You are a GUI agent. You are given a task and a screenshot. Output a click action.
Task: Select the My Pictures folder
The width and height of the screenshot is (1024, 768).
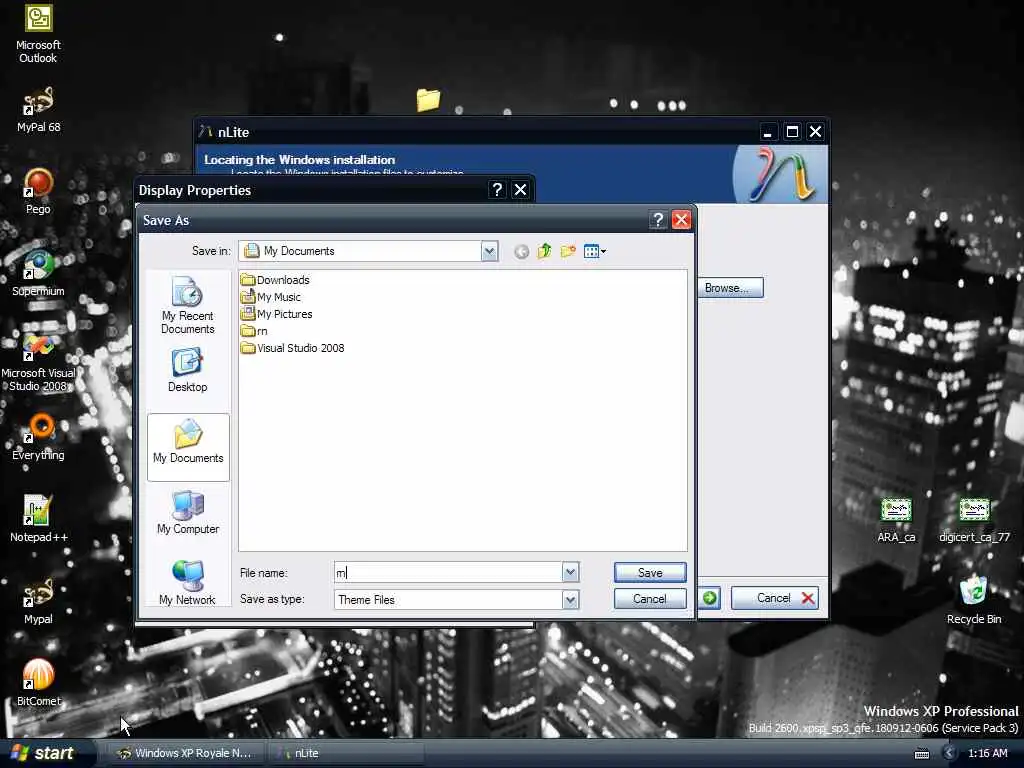tap(276, 314)
